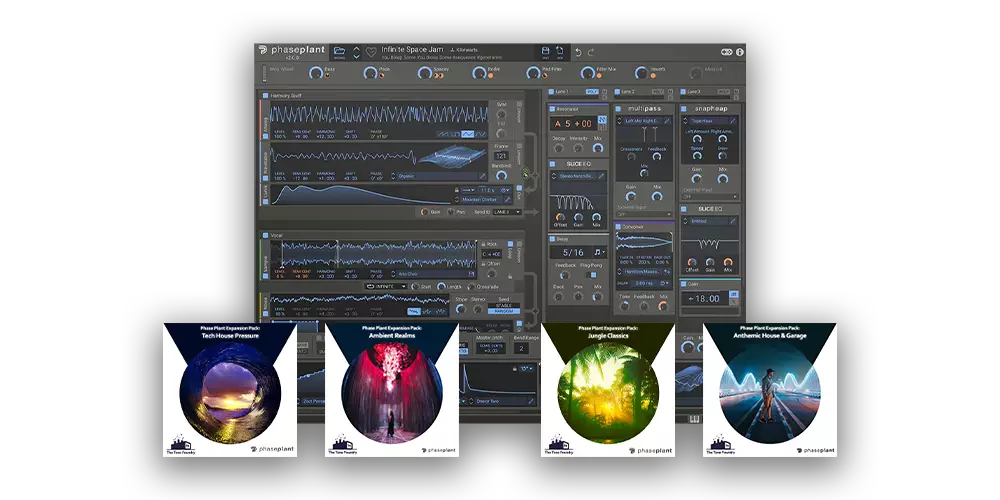Click the Bass macro knob

316,73
